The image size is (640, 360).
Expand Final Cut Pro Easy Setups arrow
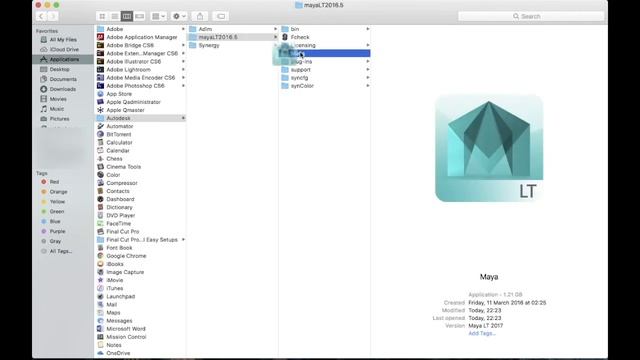[x=183, y=240]
